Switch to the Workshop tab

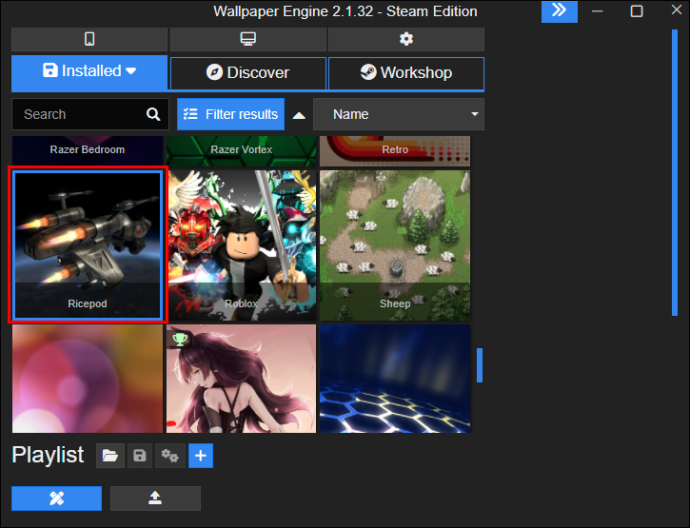405,73
